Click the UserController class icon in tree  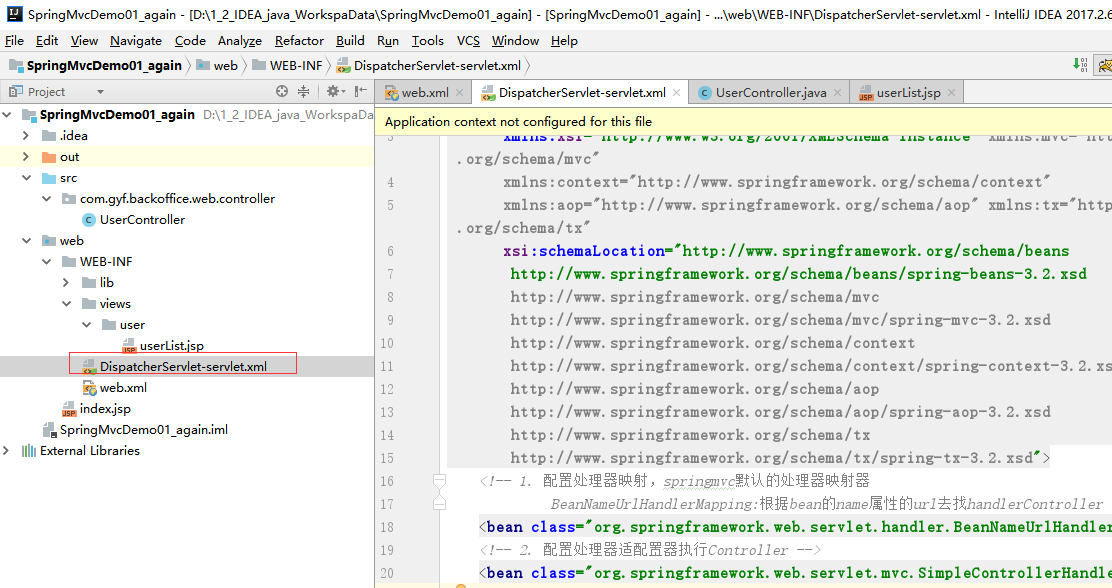[89, 220]
